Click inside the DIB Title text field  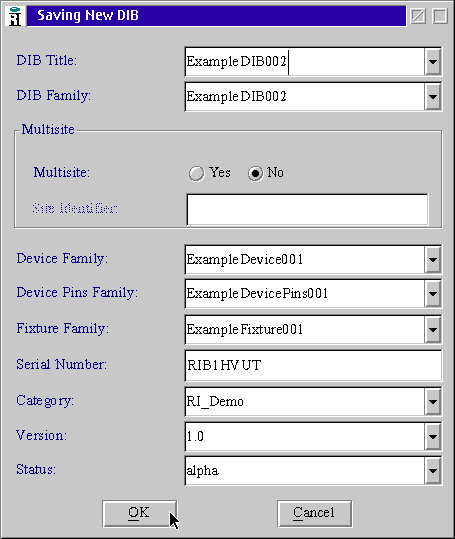[x=304, y=62]
